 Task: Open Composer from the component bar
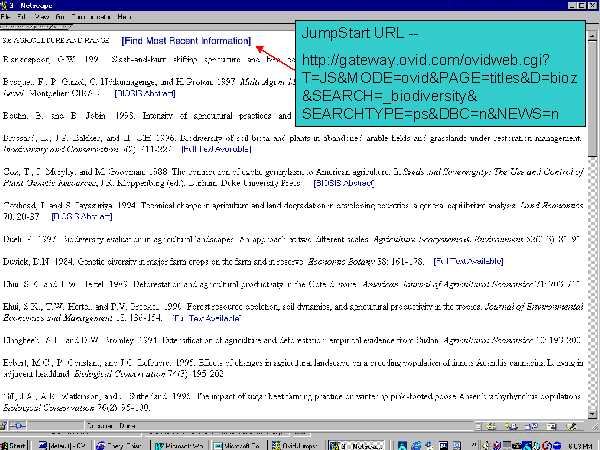[x=572, y=426]
